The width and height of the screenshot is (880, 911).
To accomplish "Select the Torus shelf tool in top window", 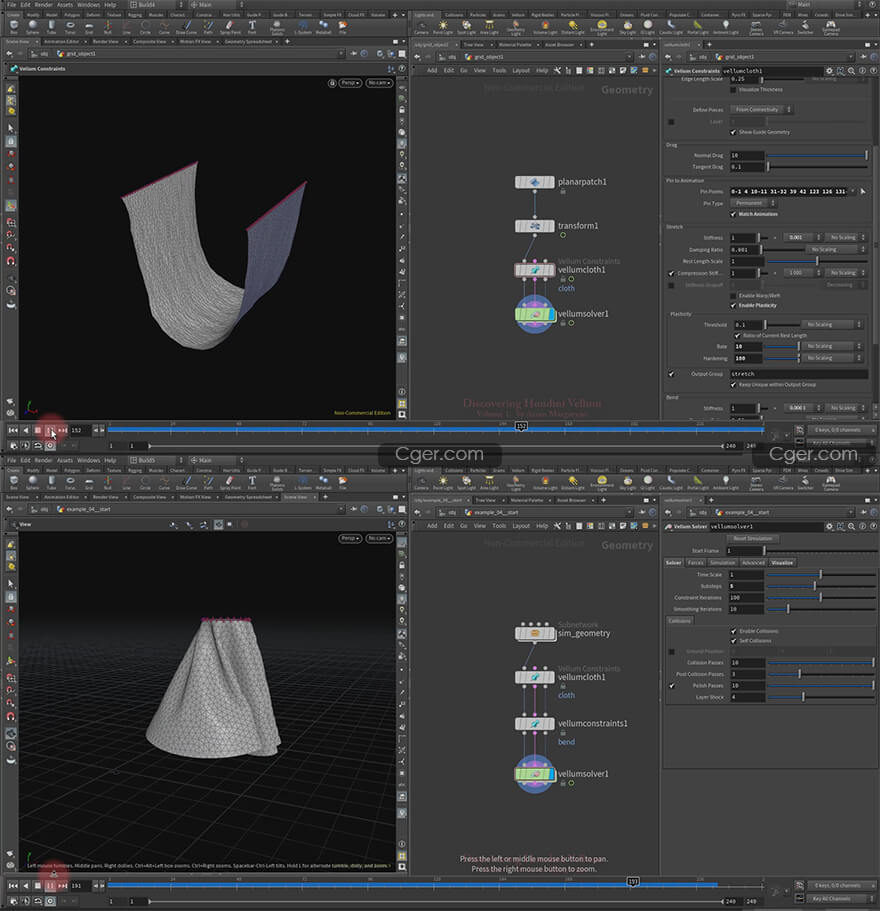I will click(70, 27).
